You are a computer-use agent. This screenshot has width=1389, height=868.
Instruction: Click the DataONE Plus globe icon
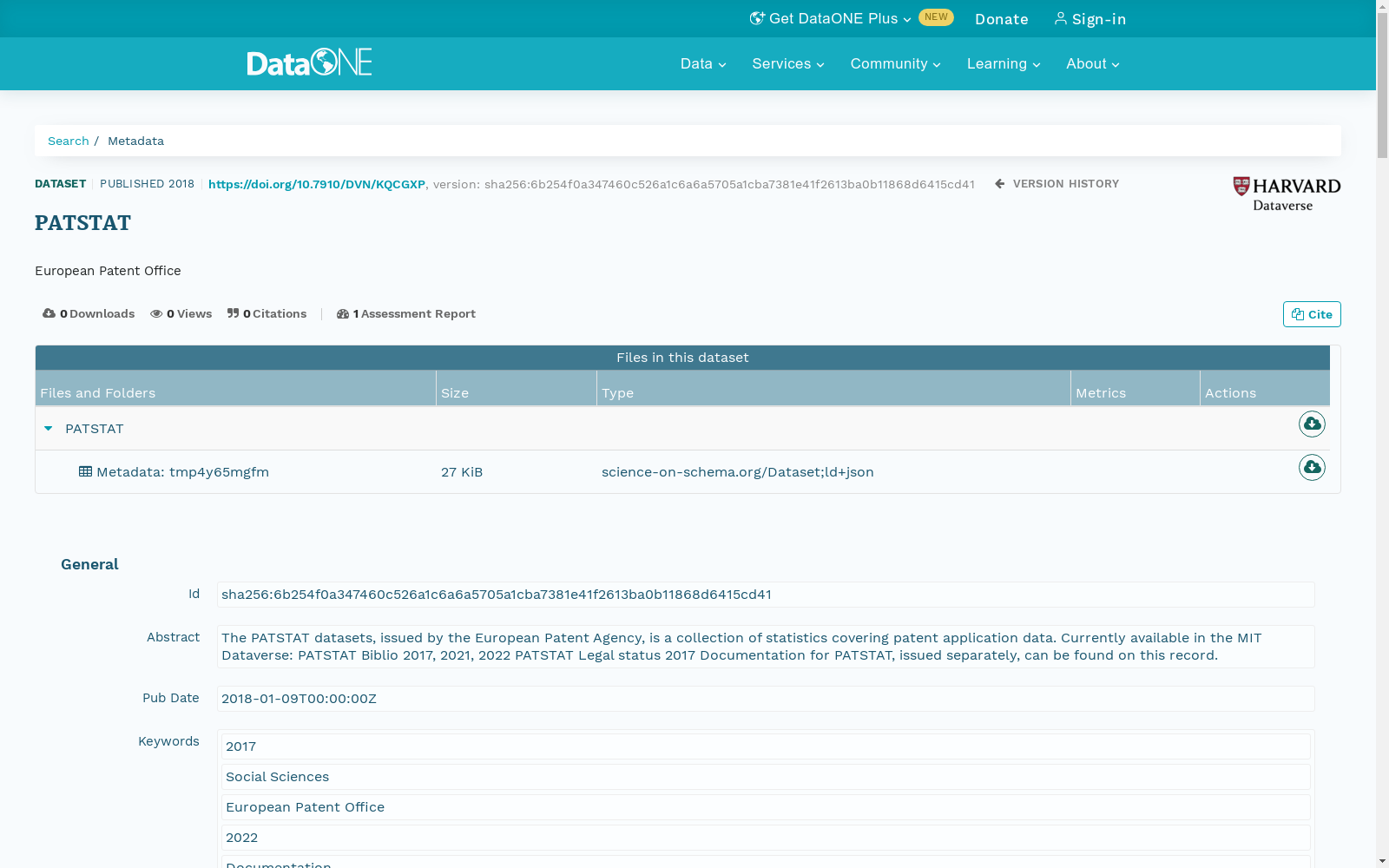pos(757,18)
